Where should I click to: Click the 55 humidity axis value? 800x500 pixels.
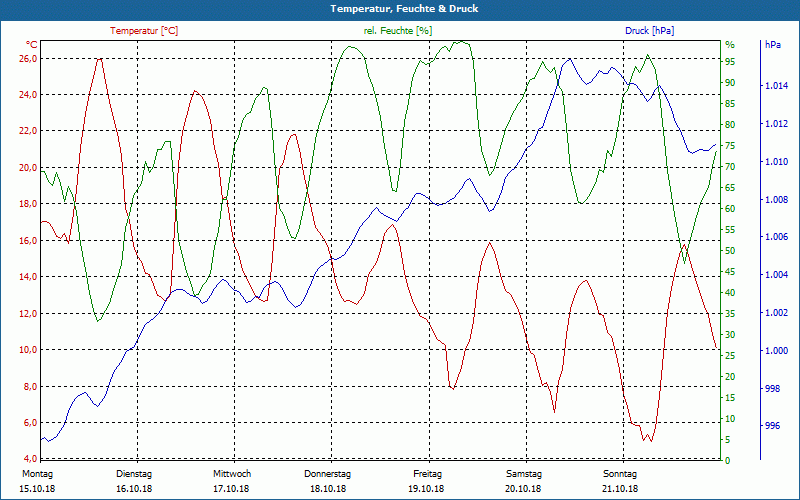point(730,230)
